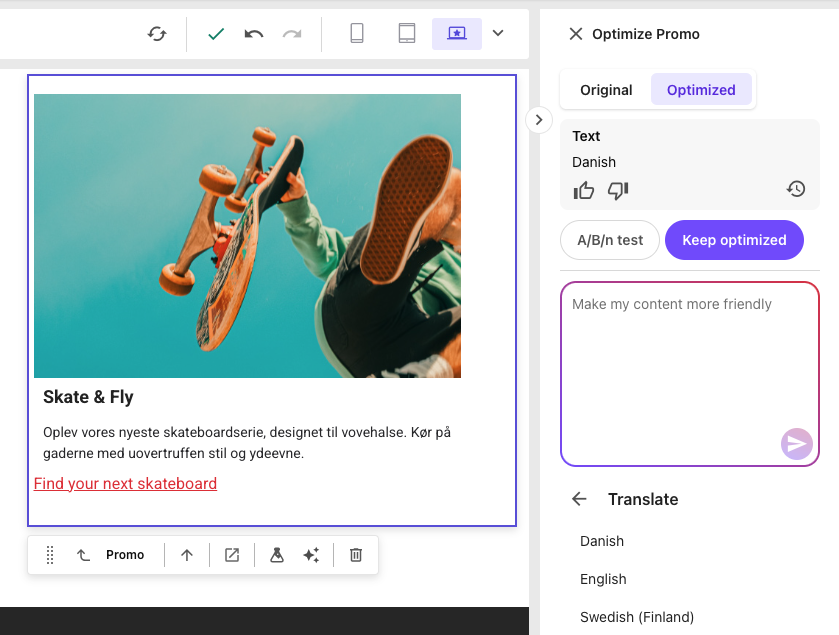Delete the Promo block with the trash icon

point(355,554)
